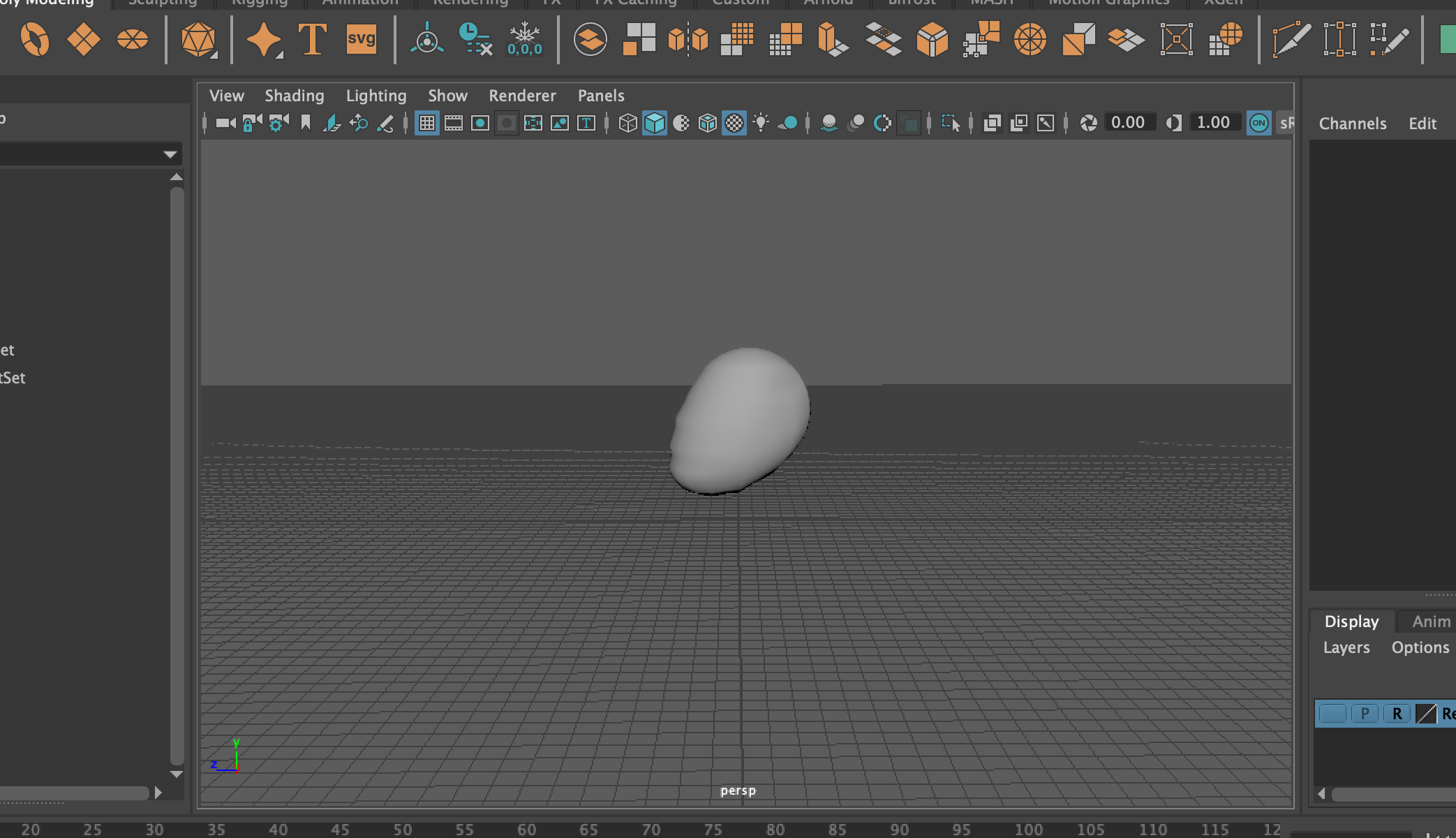This screenshot has height=838, width=1456.
Task: Click Freeze Transformations 0,0,0 icon
Action: (x=524, y=39)
